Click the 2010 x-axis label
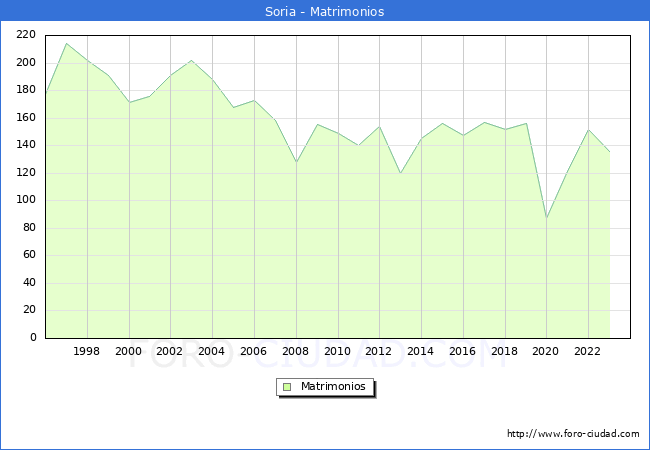Viewport: 650px width, 450px height. coord(337,351)
